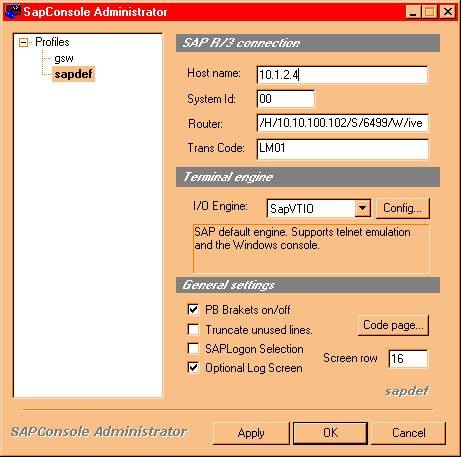Enable SAPLogon Selection checkbox
461x457 pixels.
(193, 349)
